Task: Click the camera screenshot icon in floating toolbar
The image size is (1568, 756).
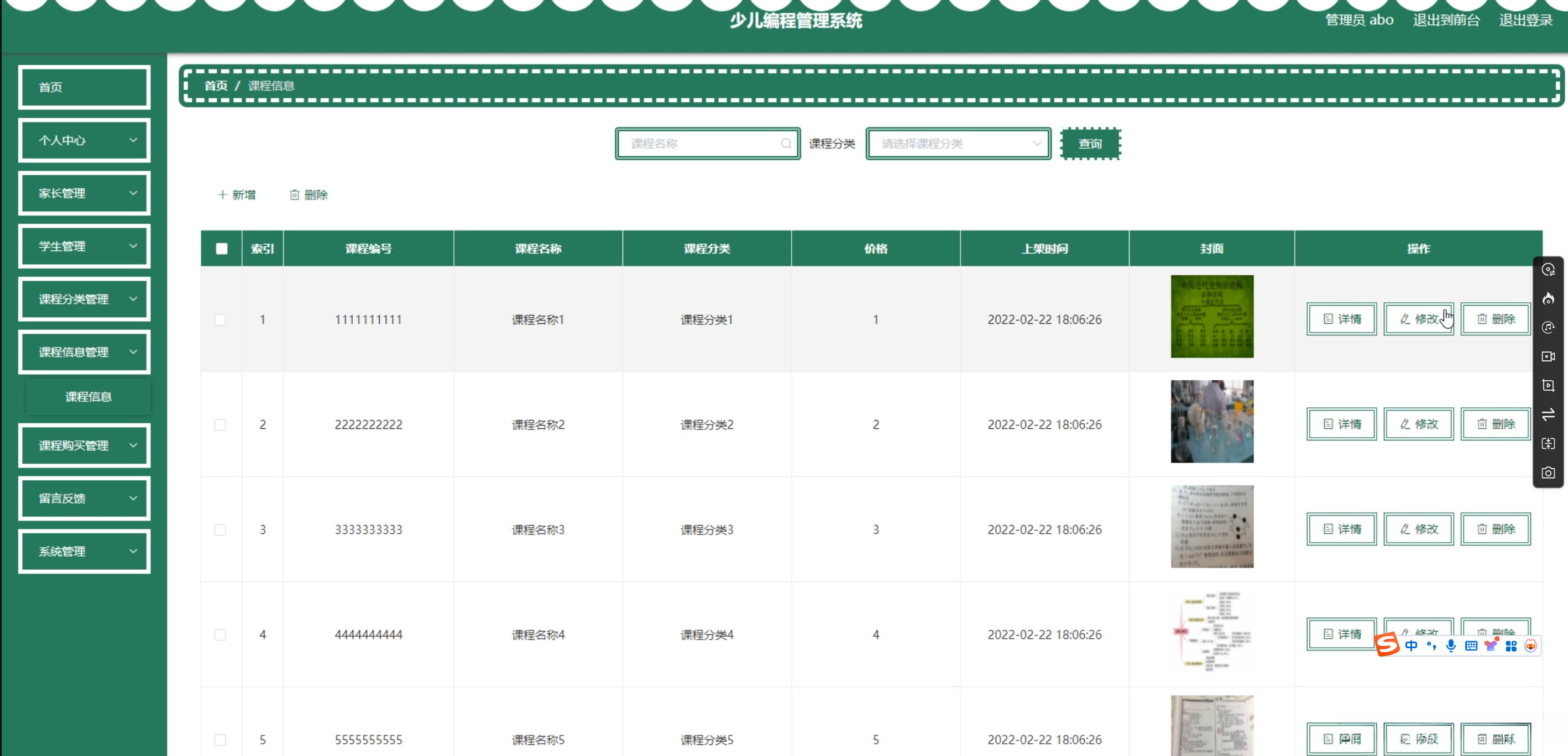Action: pos(1548,473)
